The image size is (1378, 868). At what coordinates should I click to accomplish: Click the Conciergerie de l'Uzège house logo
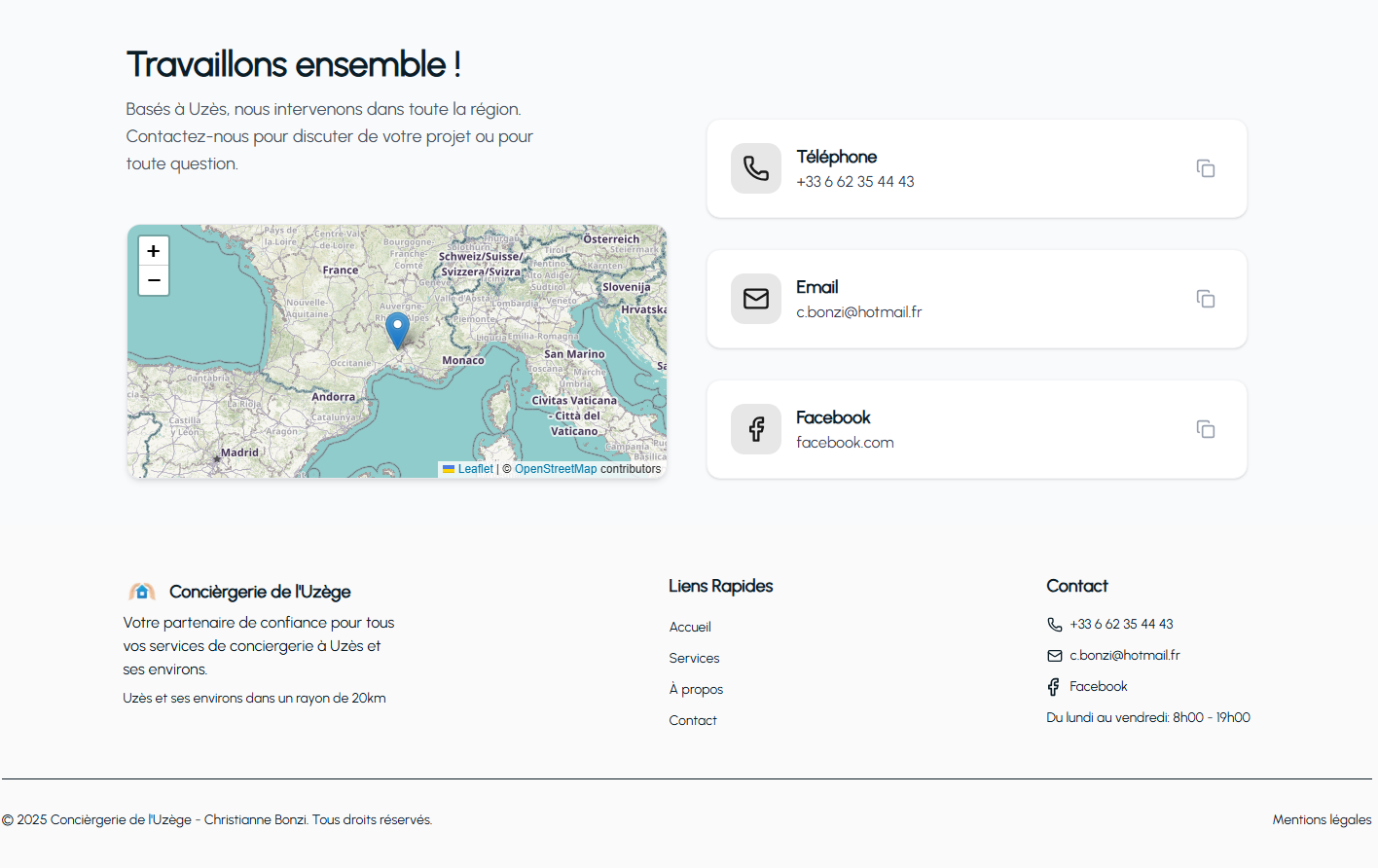pyautogui.click(x=142, y=592)
